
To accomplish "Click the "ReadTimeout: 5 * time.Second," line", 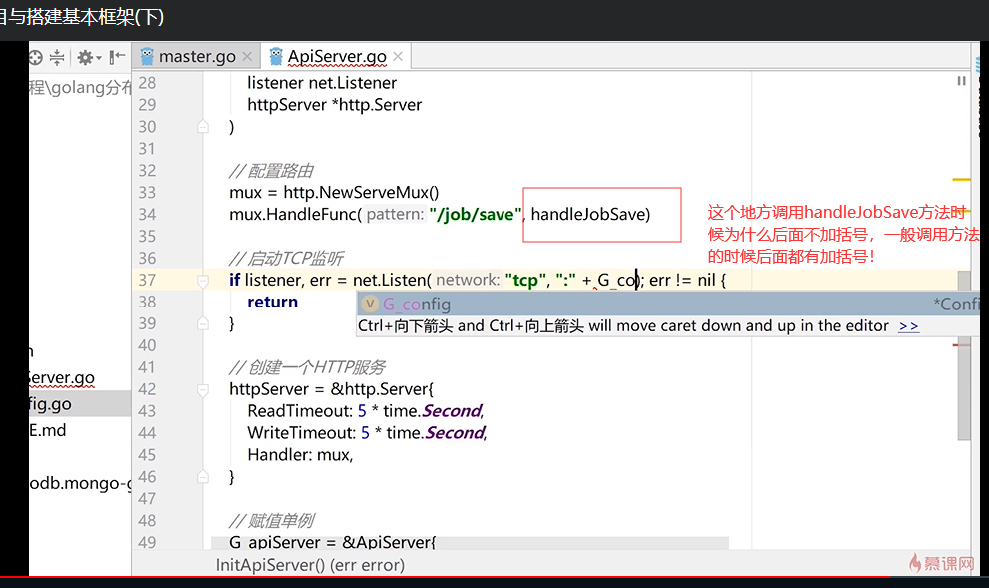I will tap(366, 411).
